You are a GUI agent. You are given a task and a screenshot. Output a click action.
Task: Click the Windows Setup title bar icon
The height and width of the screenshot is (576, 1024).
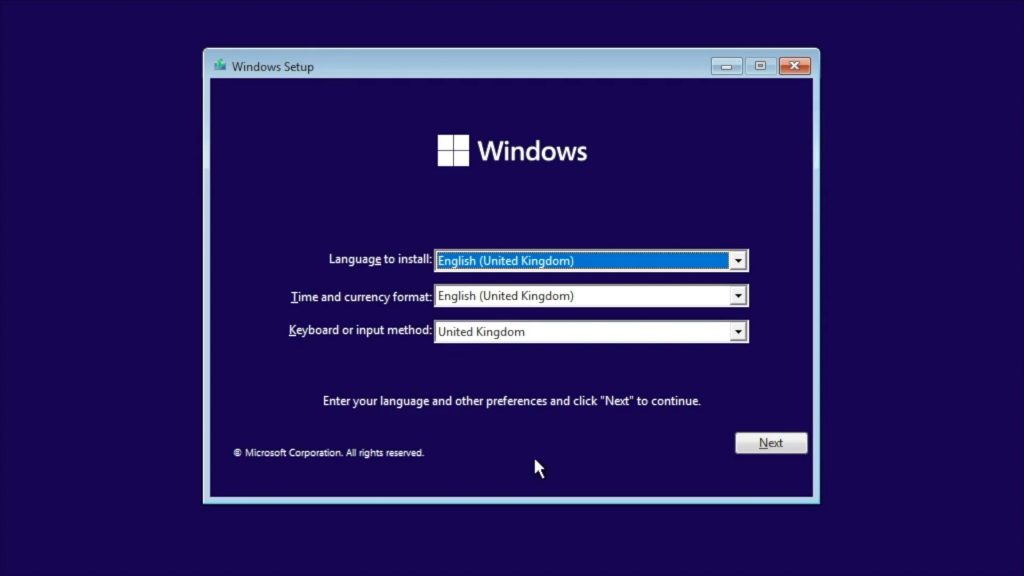[218, 65]
